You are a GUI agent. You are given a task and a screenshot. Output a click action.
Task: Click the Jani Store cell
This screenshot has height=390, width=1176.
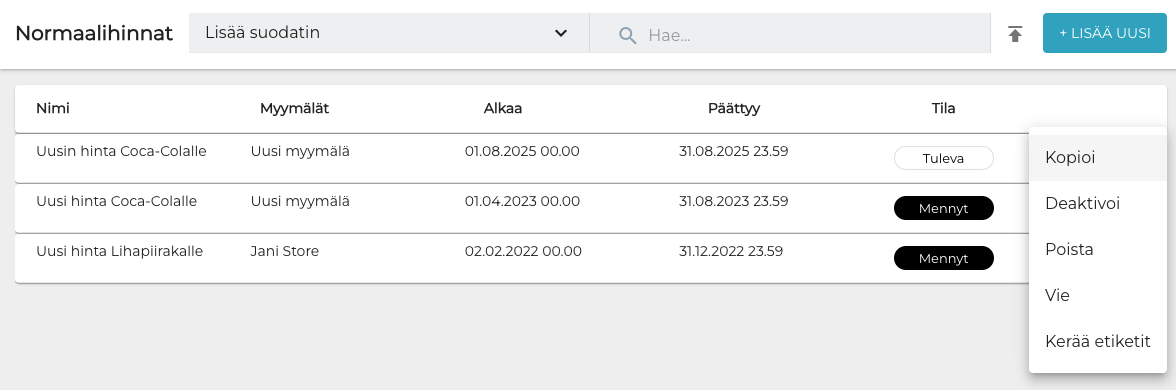(x=284, y=251)
